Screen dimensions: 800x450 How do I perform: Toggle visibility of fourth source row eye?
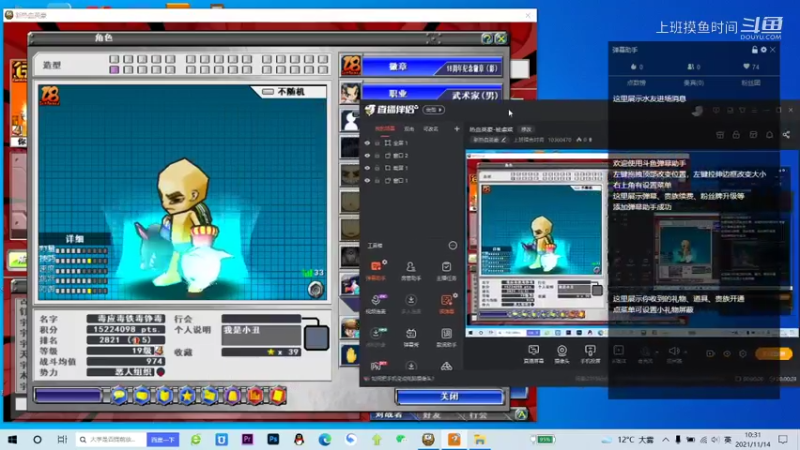pos(367,180)
